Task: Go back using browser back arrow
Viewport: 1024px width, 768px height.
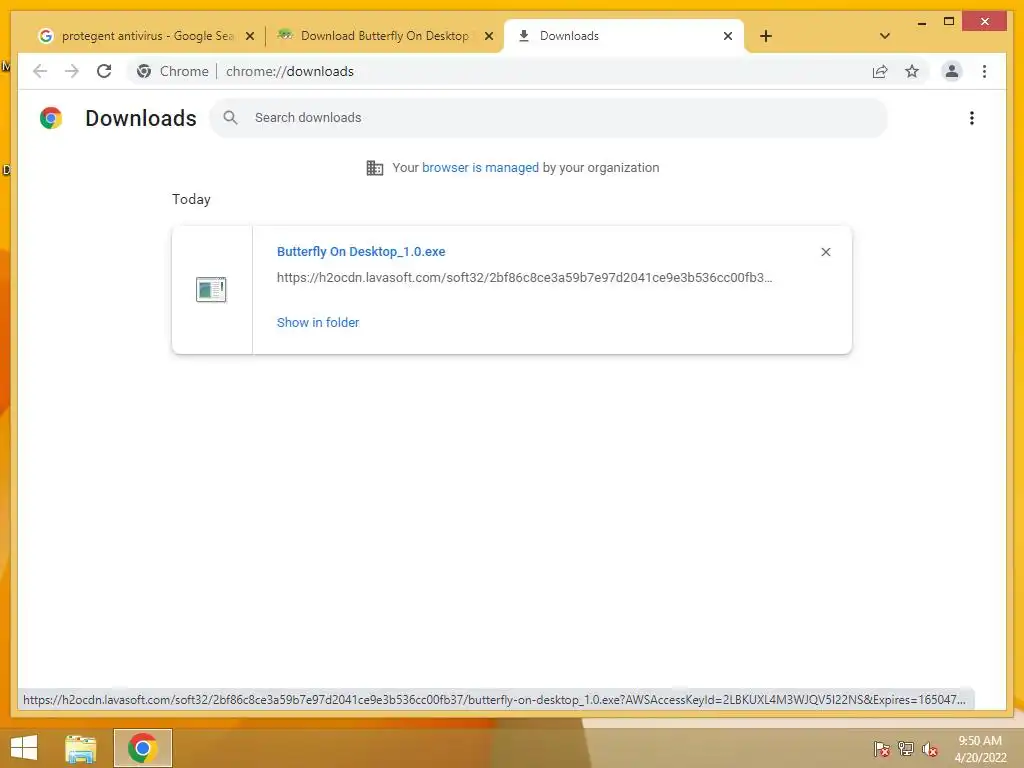Action: 40,71
